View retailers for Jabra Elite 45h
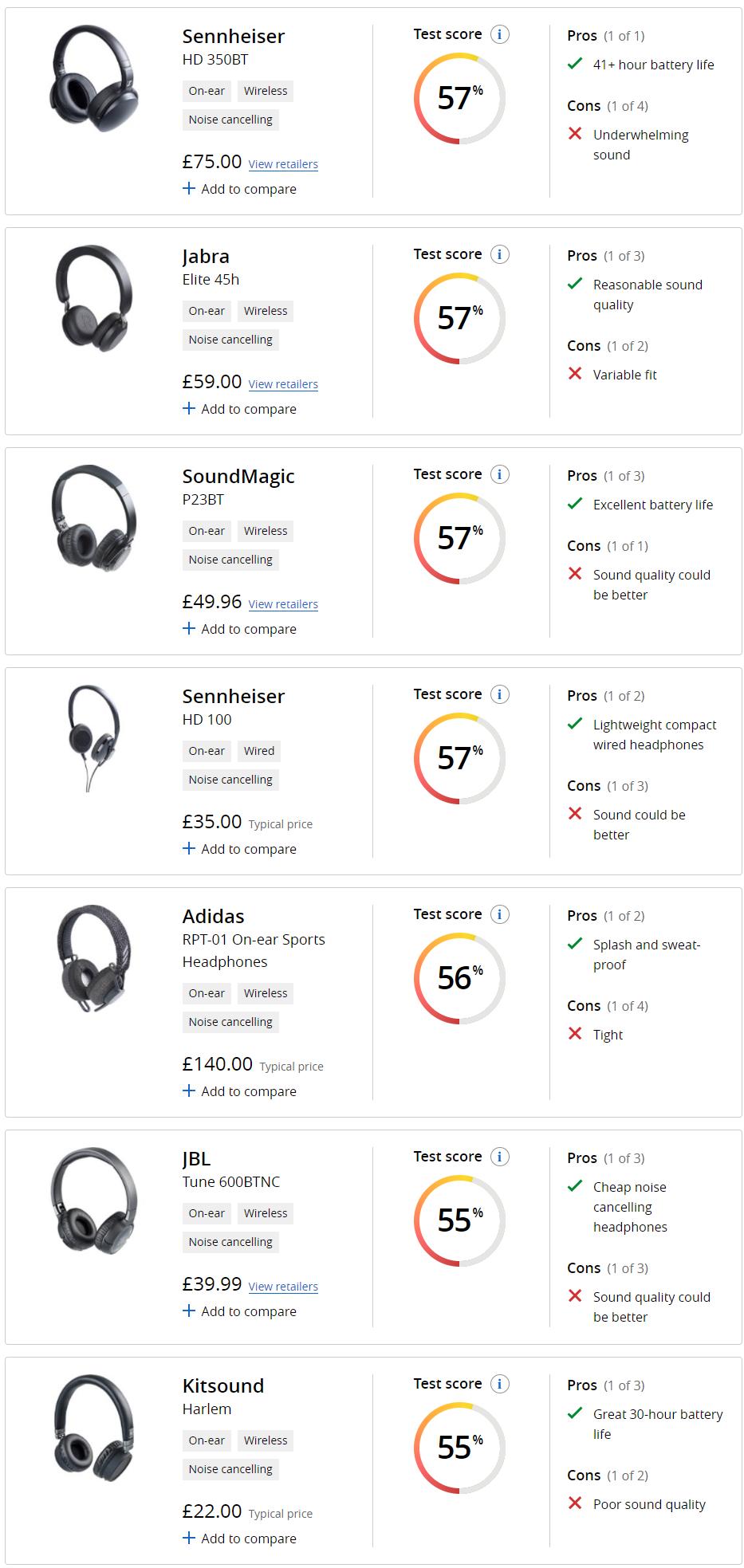The height and width of the screenshot is (1568, 744). (283, 384)
